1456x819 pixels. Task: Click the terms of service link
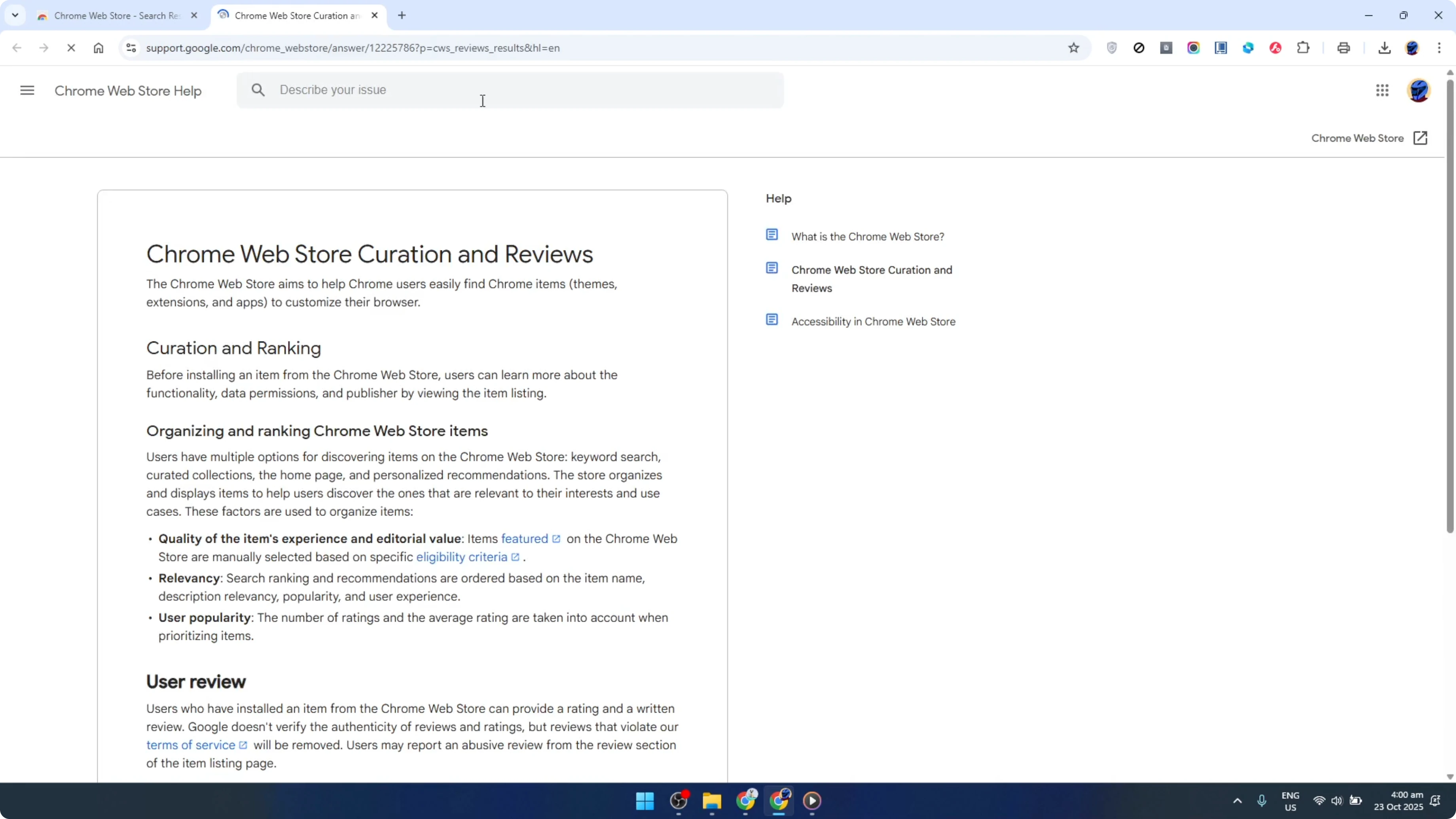tap(190, 745)
